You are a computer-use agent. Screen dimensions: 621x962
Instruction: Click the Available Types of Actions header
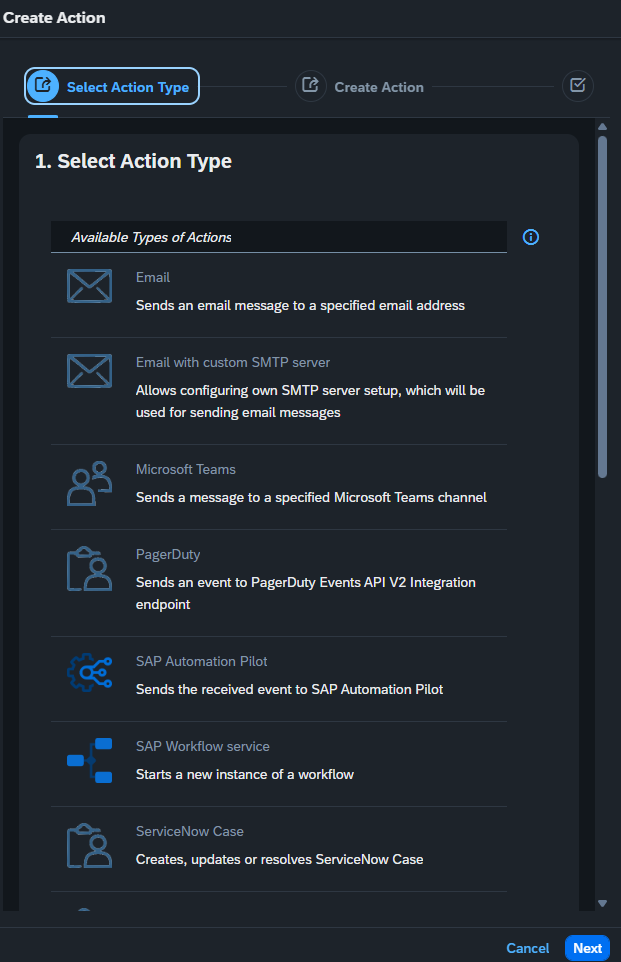[279, 237]
